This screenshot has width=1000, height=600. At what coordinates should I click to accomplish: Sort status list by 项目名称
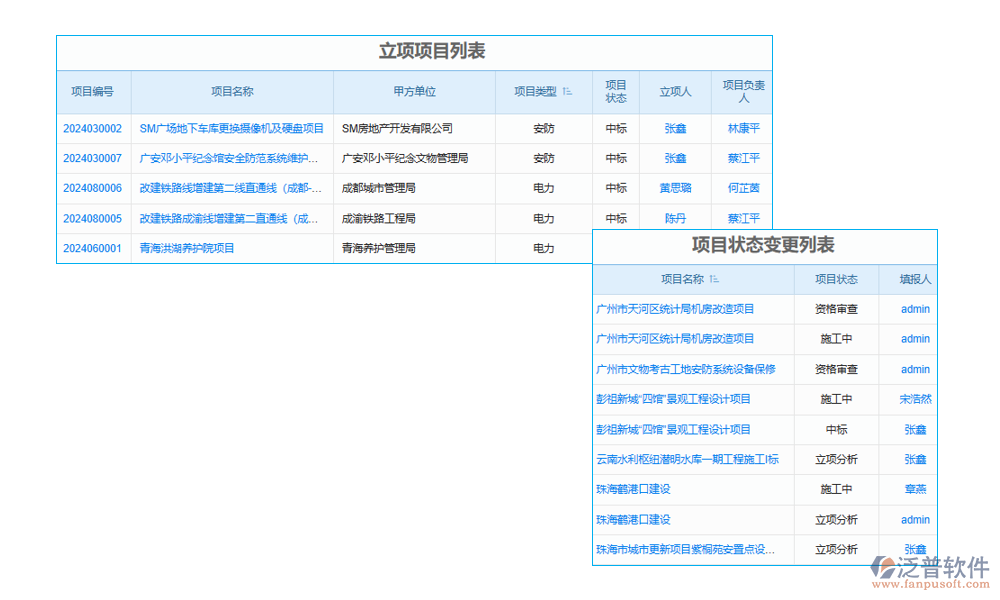tap(714, 280)
